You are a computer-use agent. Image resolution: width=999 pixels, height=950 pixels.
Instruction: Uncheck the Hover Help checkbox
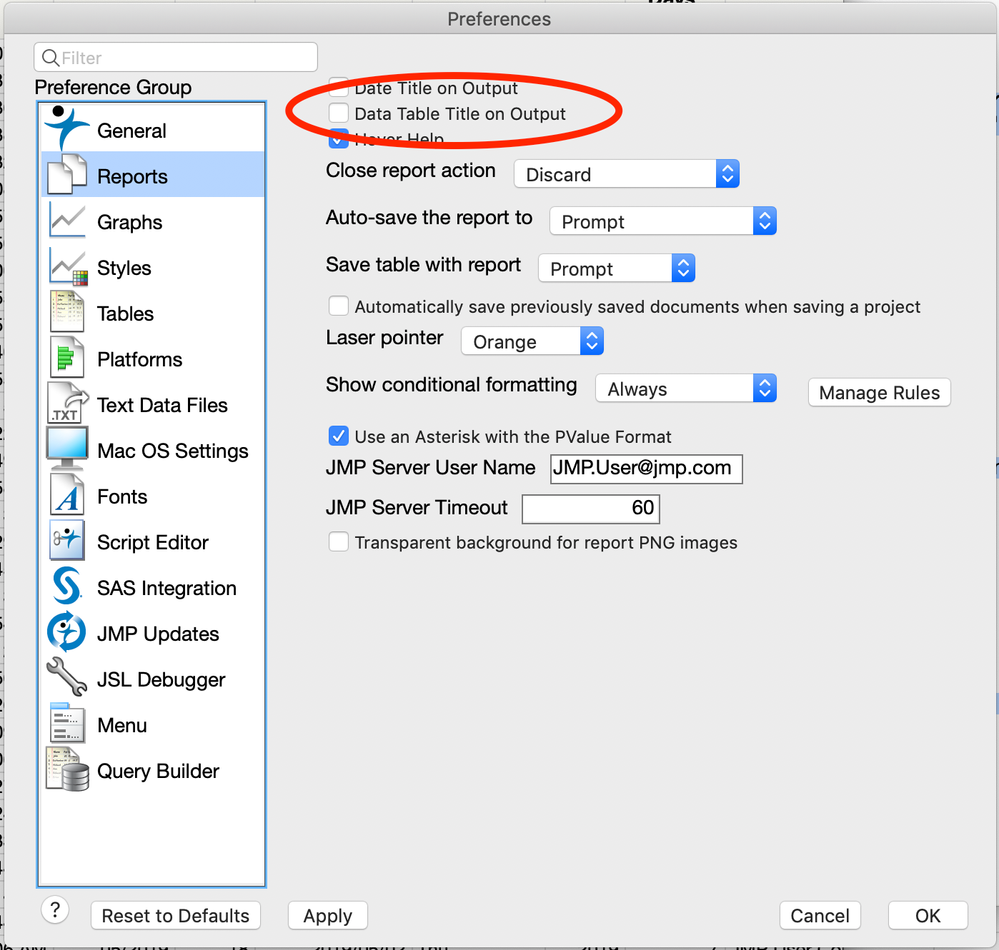click(338, 138)
